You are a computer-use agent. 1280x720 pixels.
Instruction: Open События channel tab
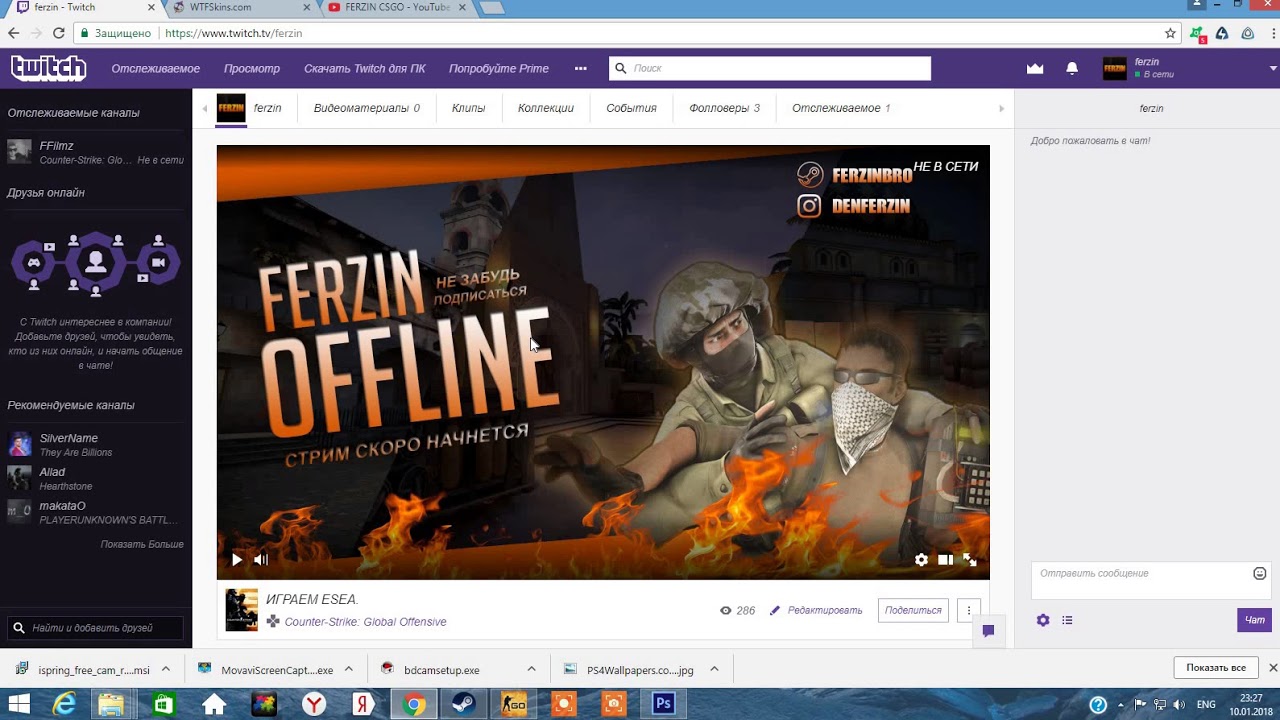631,108
